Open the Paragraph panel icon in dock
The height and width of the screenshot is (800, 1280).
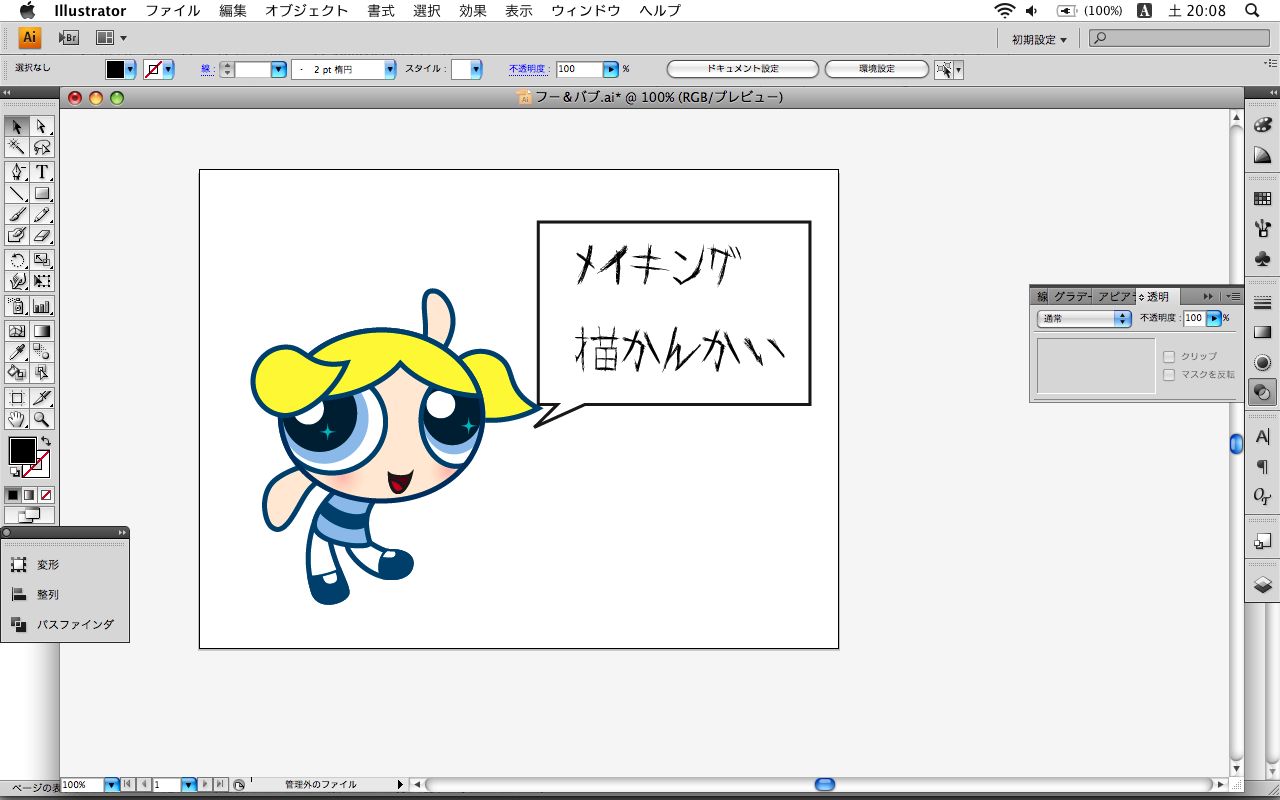1262,466
